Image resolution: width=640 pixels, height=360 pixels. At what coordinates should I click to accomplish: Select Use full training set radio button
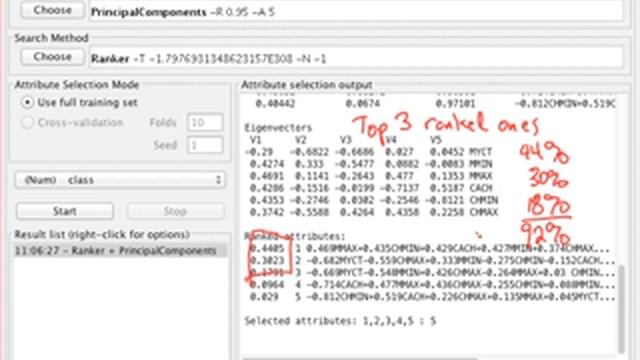pyautogui.click(x=27, y=102)
